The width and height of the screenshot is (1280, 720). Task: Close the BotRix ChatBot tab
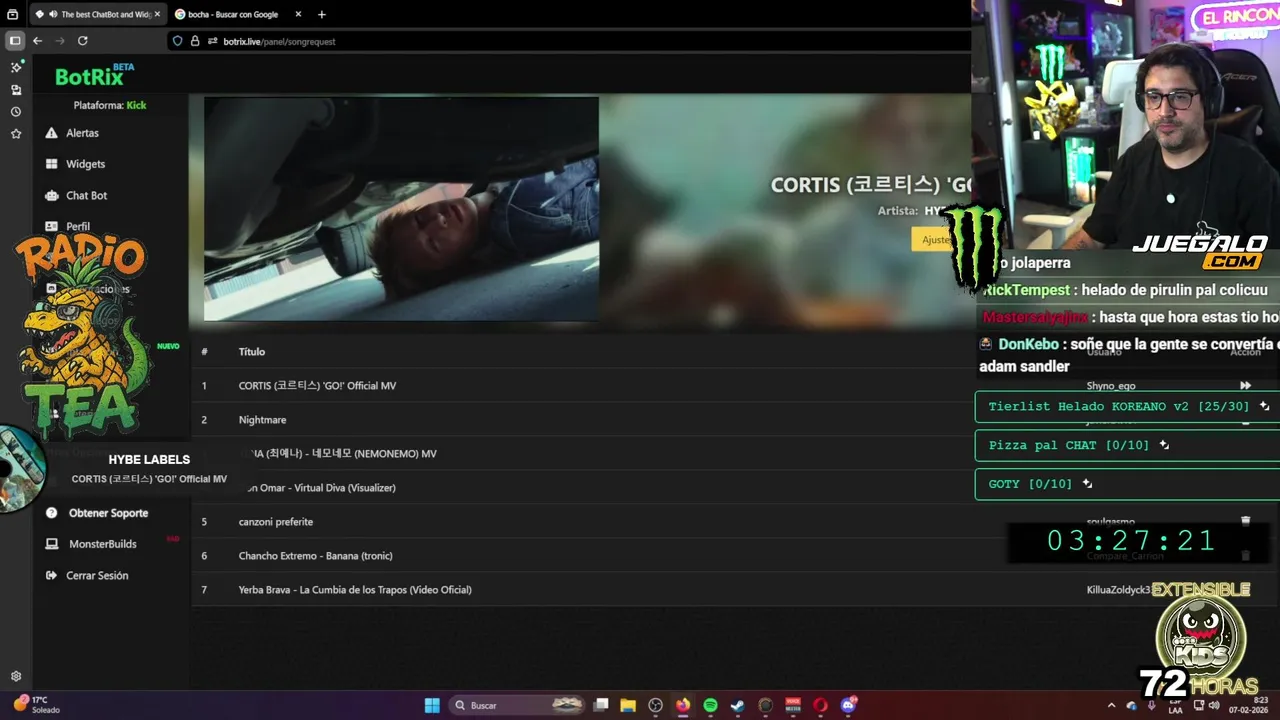click(x=157, y=14)
